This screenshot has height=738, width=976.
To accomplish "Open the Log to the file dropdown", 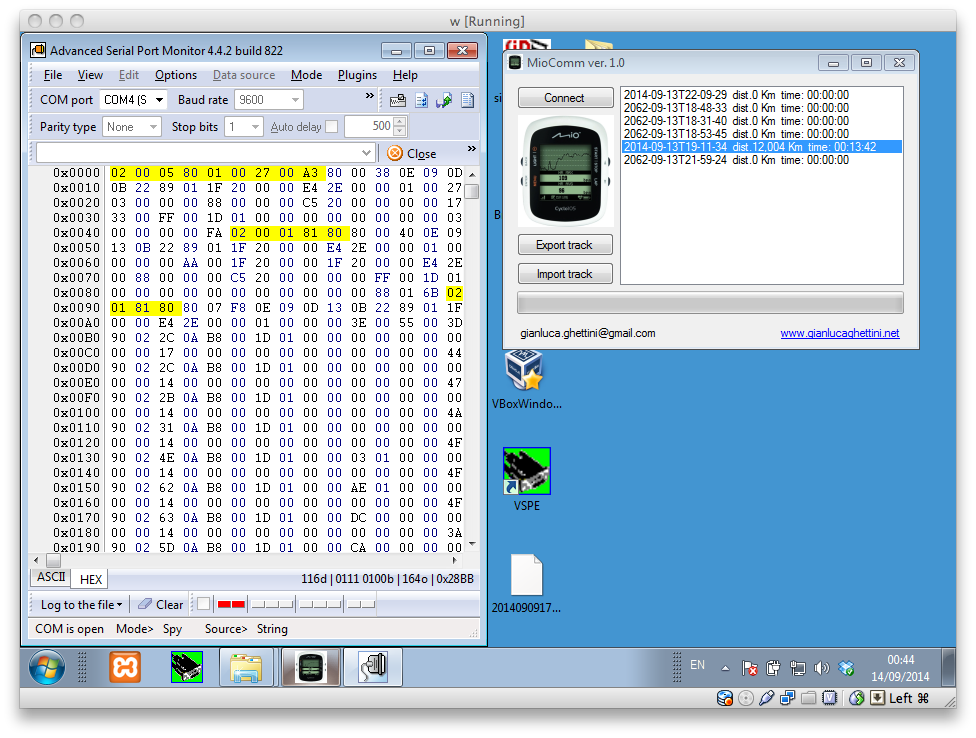I will pos(81,604).
